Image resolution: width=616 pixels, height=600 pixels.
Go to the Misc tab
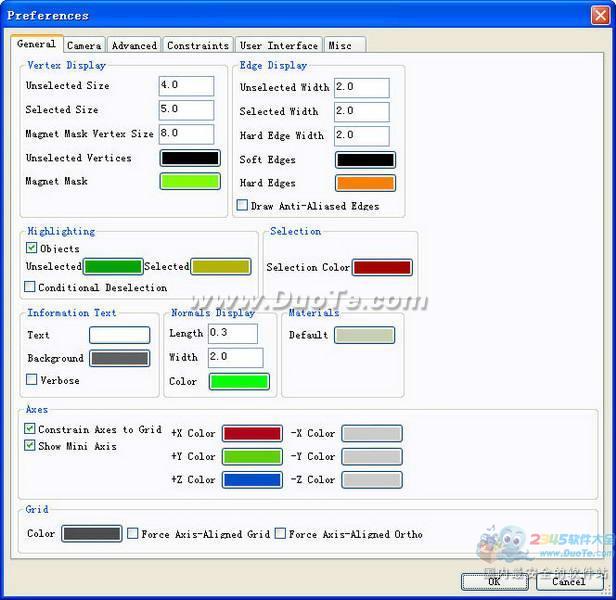pos(339,45)
